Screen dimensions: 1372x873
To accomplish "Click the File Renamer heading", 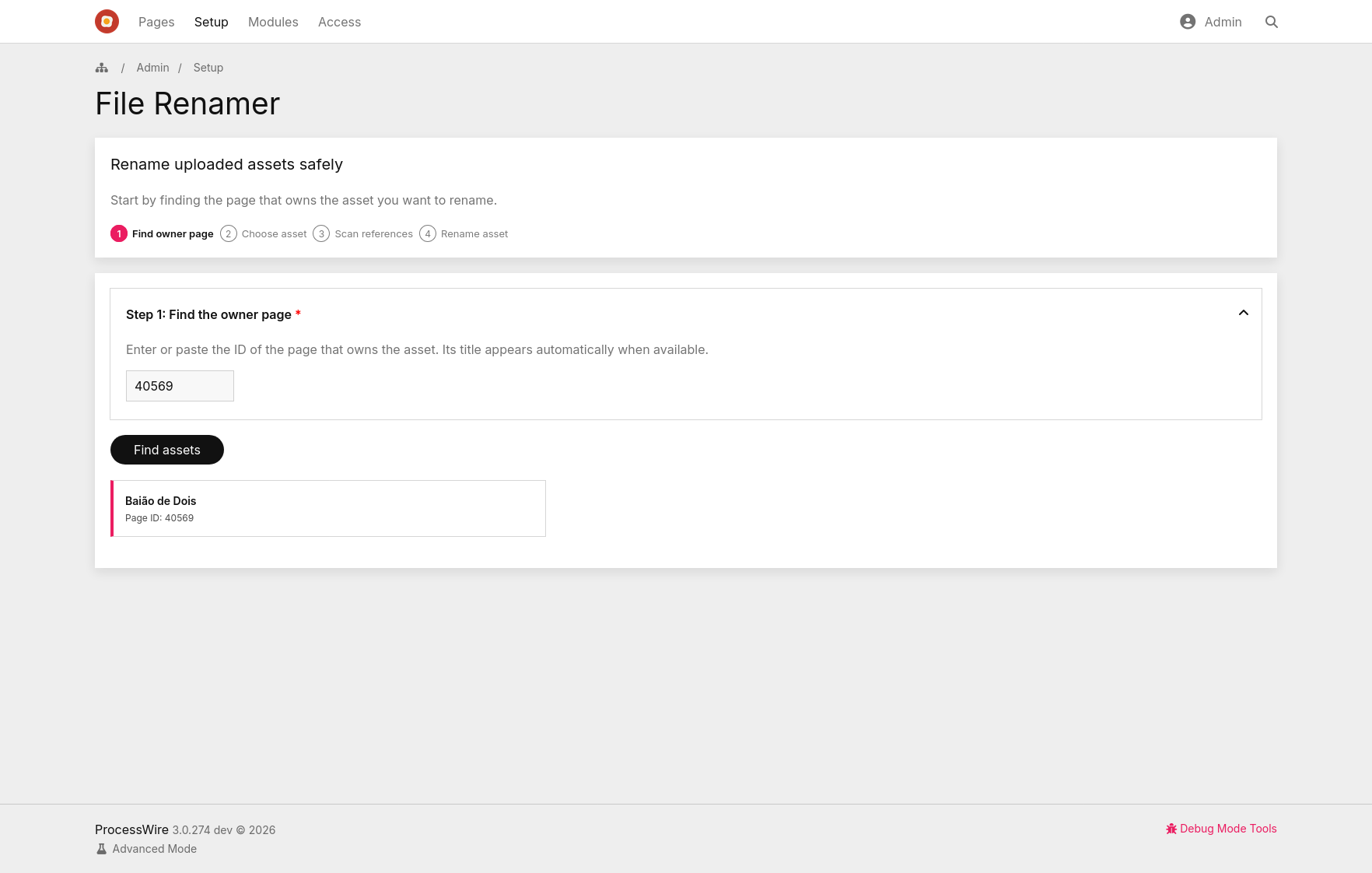I will point(187,103).
